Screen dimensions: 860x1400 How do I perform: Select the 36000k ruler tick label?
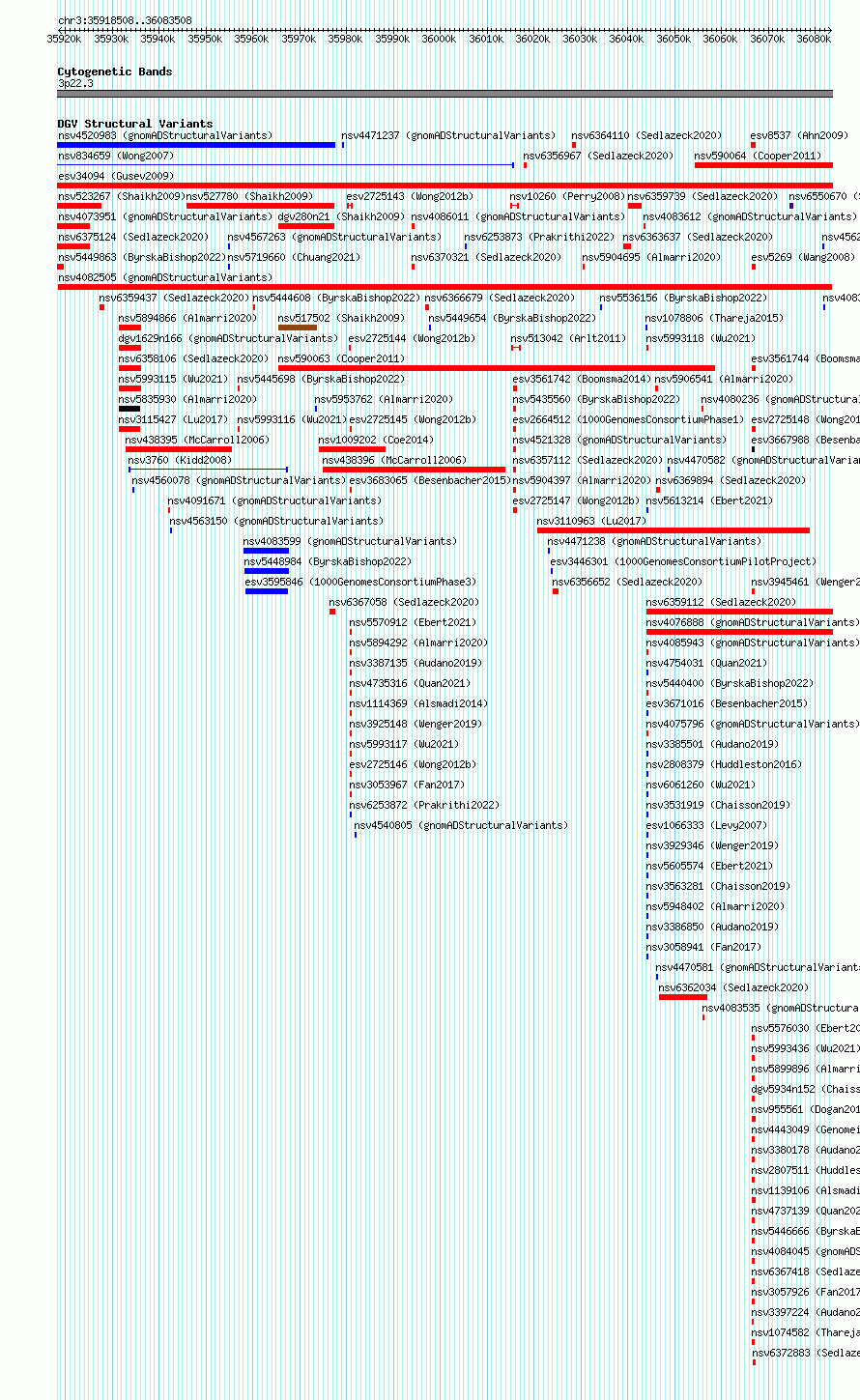point(439,39)
